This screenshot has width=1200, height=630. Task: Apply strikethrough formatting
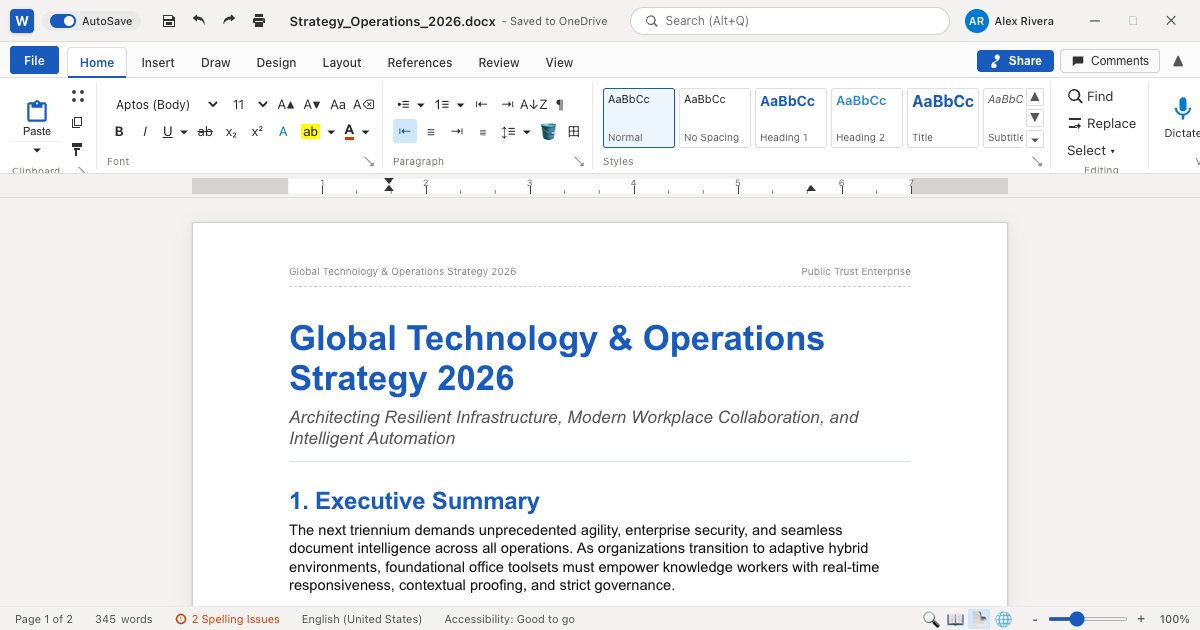pos(205,131)
